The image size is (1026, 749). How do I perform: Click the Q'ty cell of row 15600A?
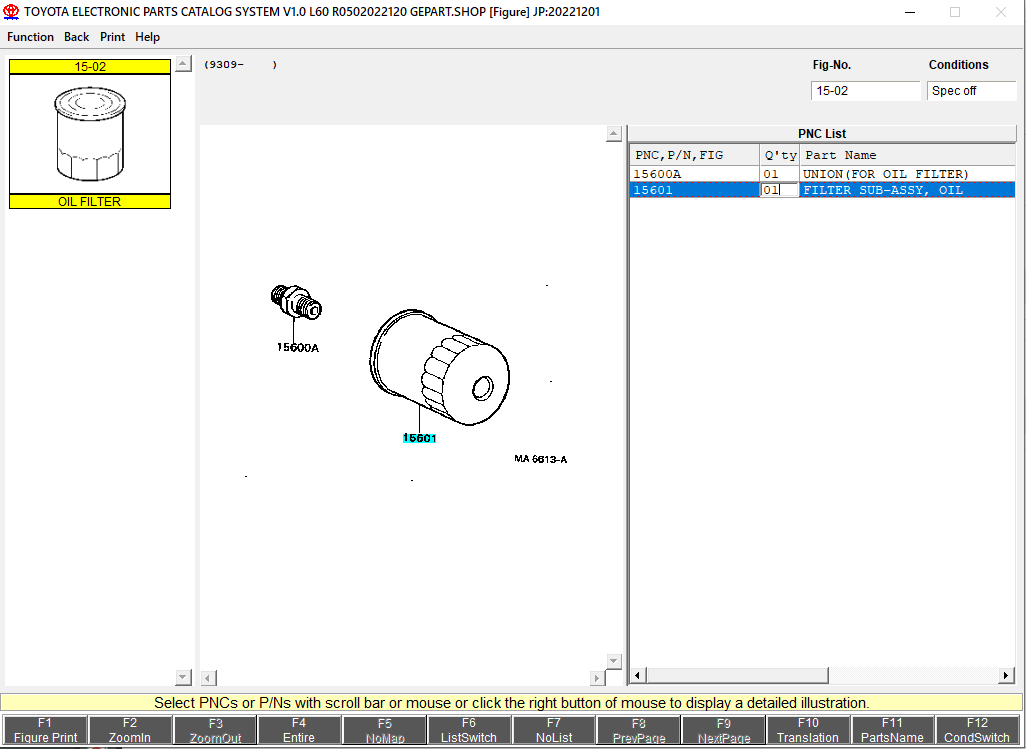pyautogui.click(x=779, y=174)
